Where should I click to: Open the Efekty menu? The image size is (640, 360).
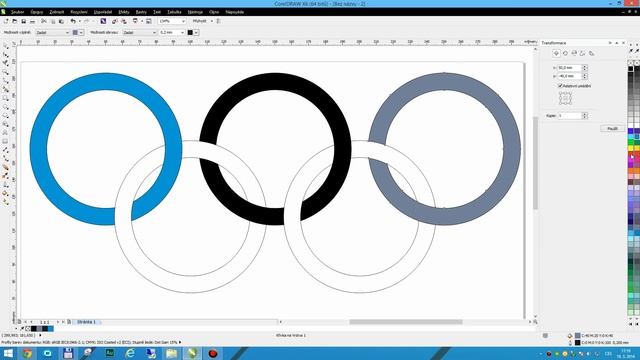(x=124, y=12)
